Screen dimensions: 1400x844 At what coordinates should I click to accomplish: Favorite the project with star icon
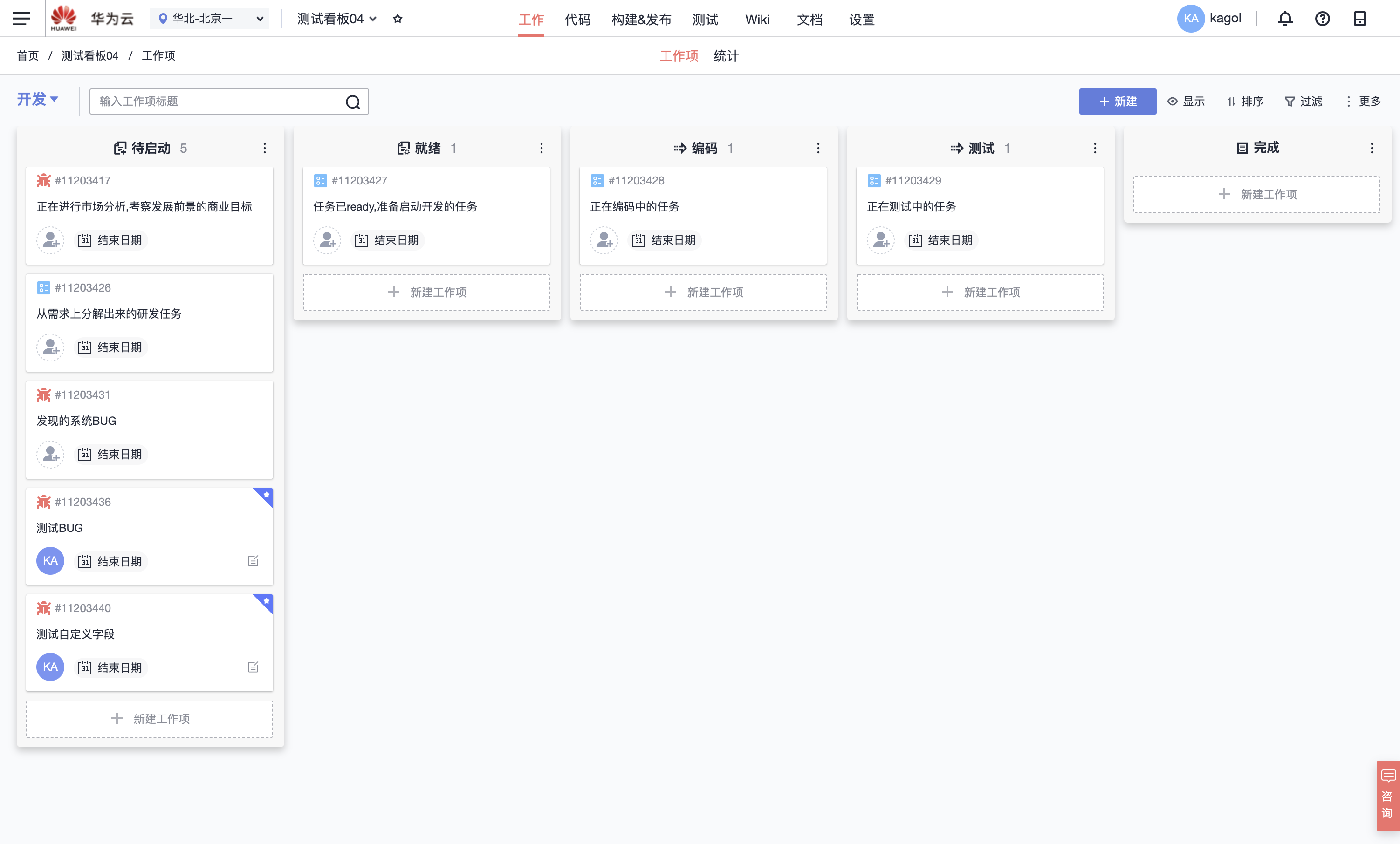(x=398, y=19)
